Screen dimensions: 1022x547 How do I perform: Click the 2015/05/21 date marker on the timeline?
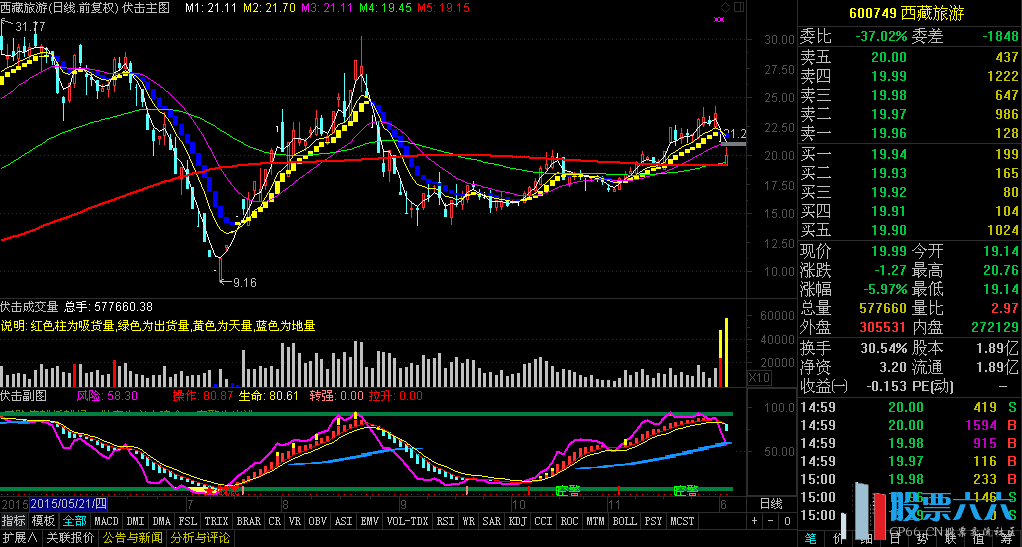tap(68, 503)
